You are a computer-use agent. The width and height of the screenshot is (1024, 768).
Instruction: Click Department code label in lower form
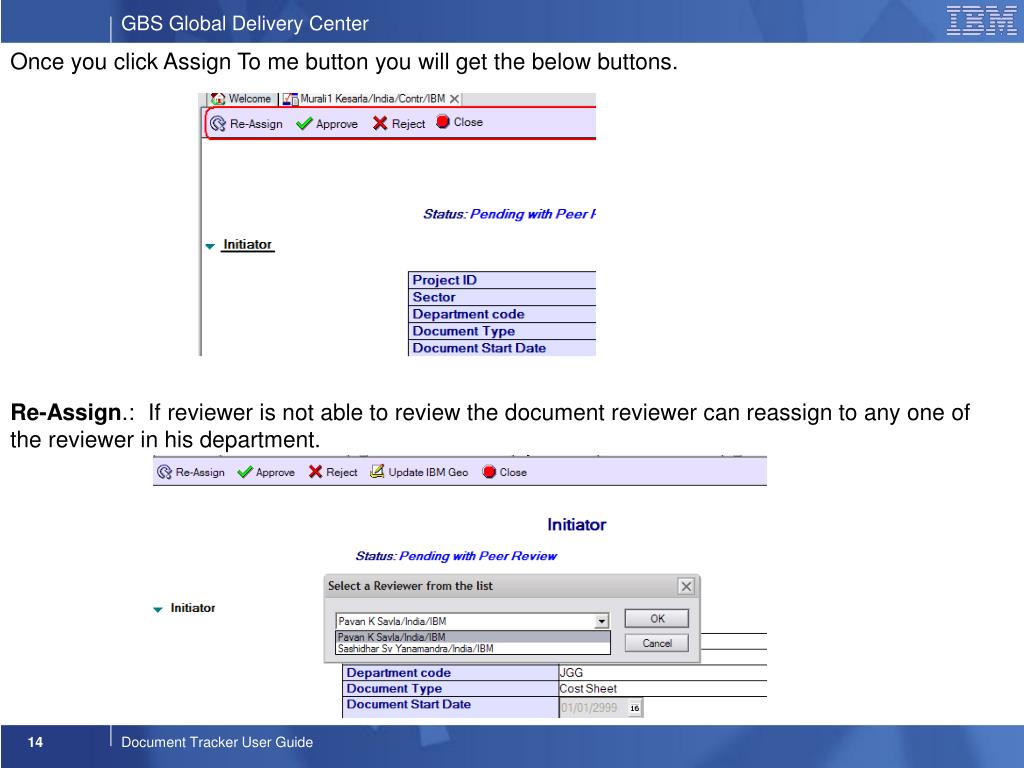[x=398, y=673]
